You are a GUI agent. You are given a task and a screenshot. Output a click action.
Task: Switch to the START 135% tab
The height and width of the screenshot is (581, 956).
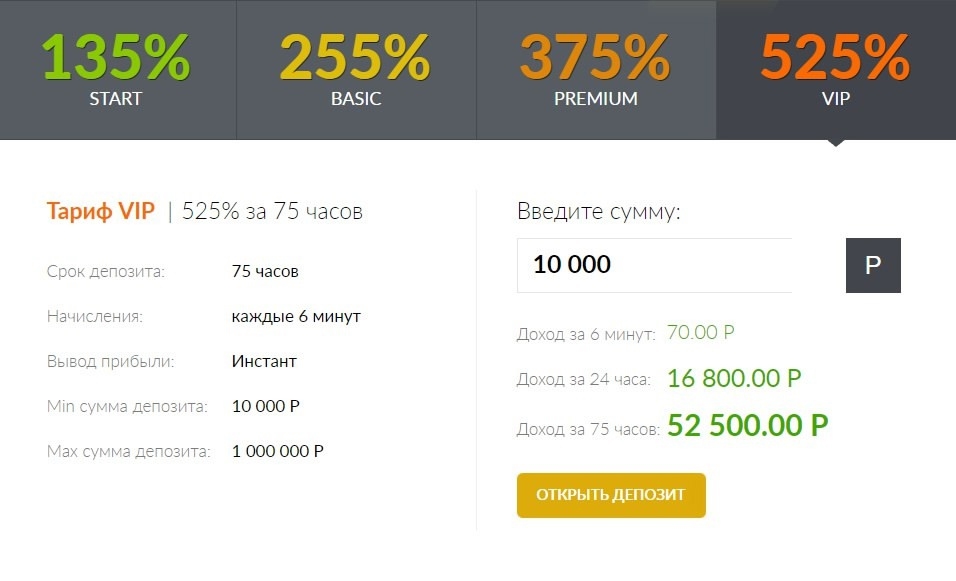[117, 69]
